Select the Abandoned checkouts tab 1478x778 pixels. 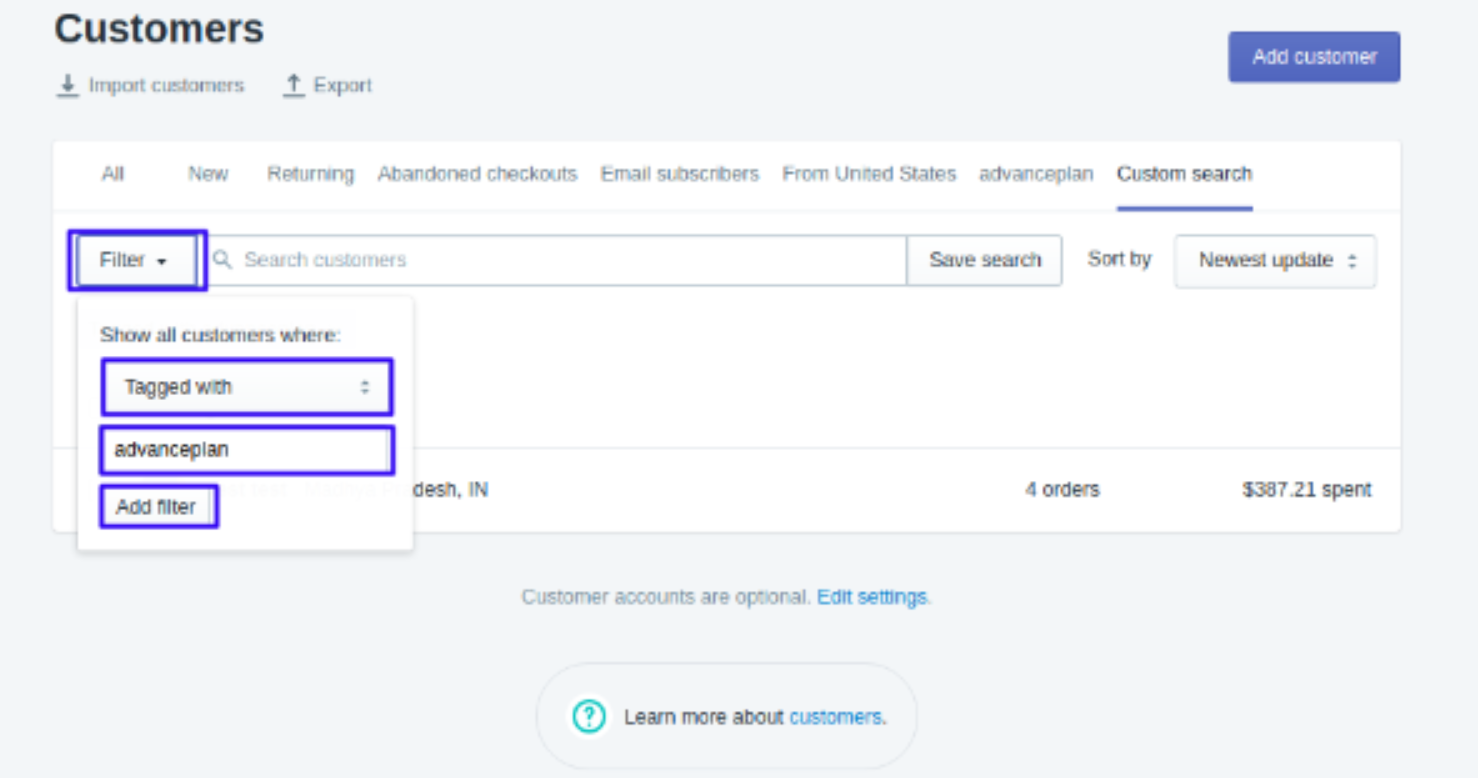[x=477, y=174]
